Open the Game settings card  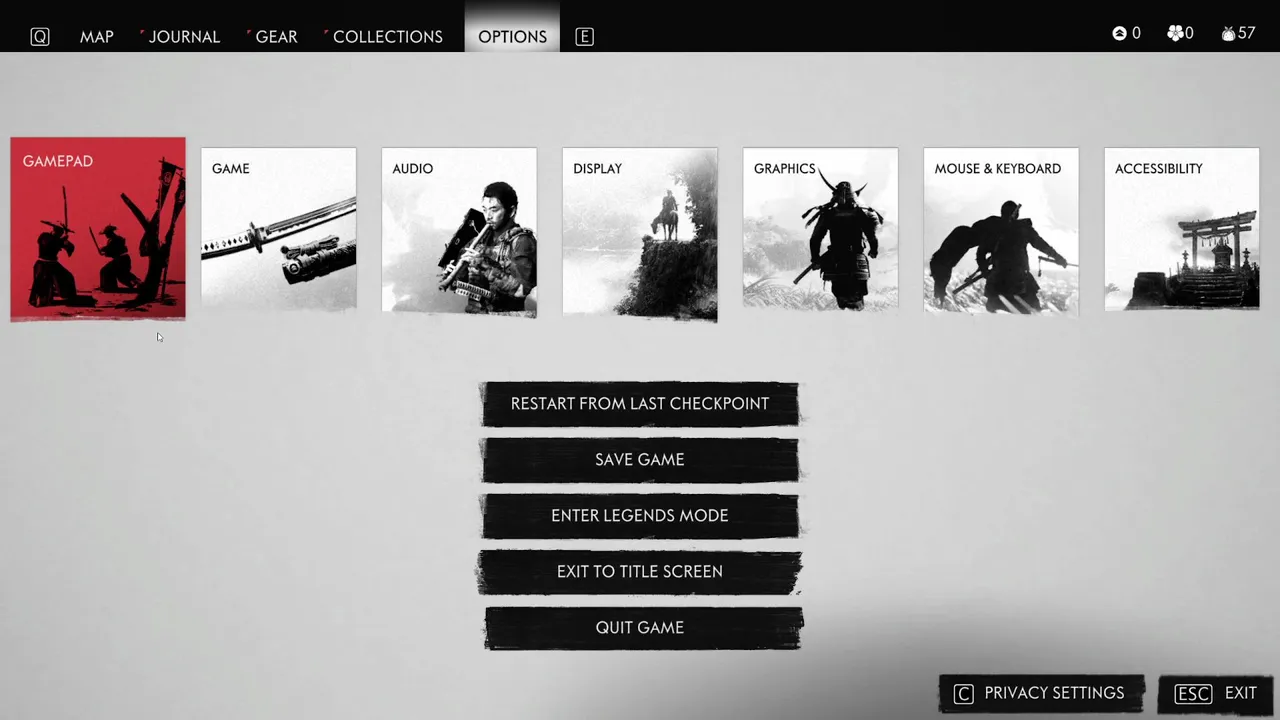coord(278,229)
